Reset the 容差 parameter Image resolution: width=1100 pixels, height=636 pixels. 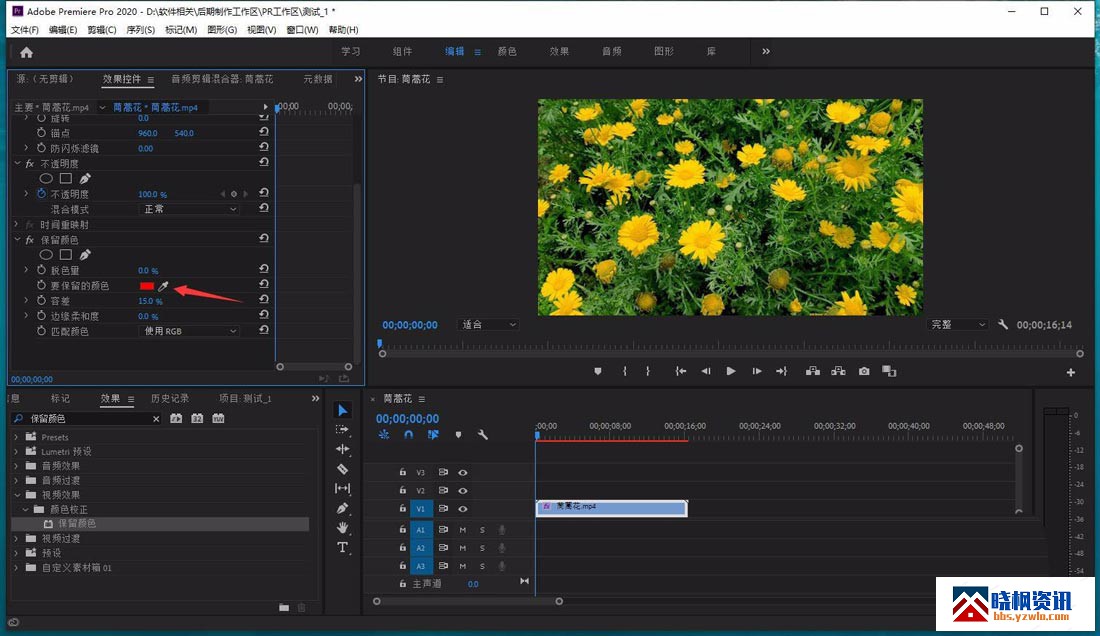point(264,299)
